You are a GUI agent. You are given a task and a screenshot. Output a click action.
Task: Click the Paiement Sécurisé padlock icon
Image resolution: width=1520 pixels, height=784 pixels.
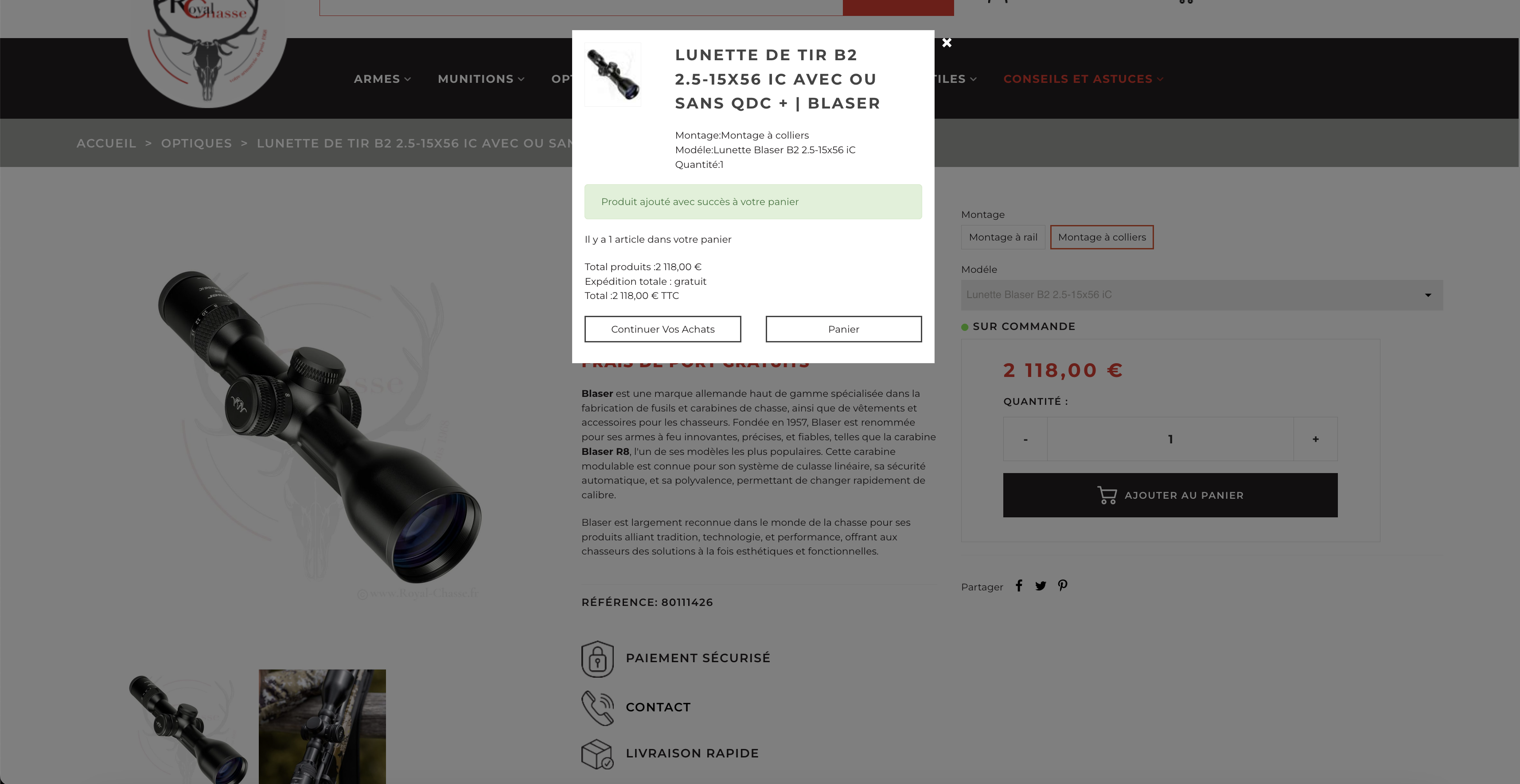597,658
